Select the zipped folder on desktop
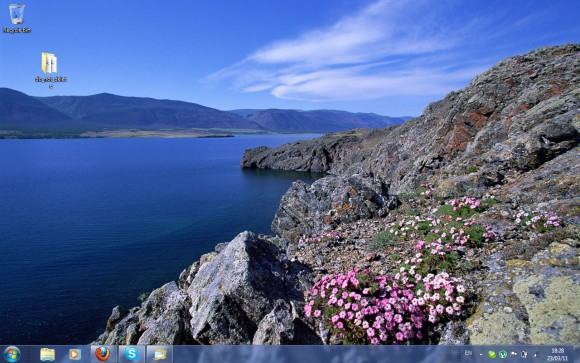The width and height of the screenshot is (580, 363). point(50,70)
